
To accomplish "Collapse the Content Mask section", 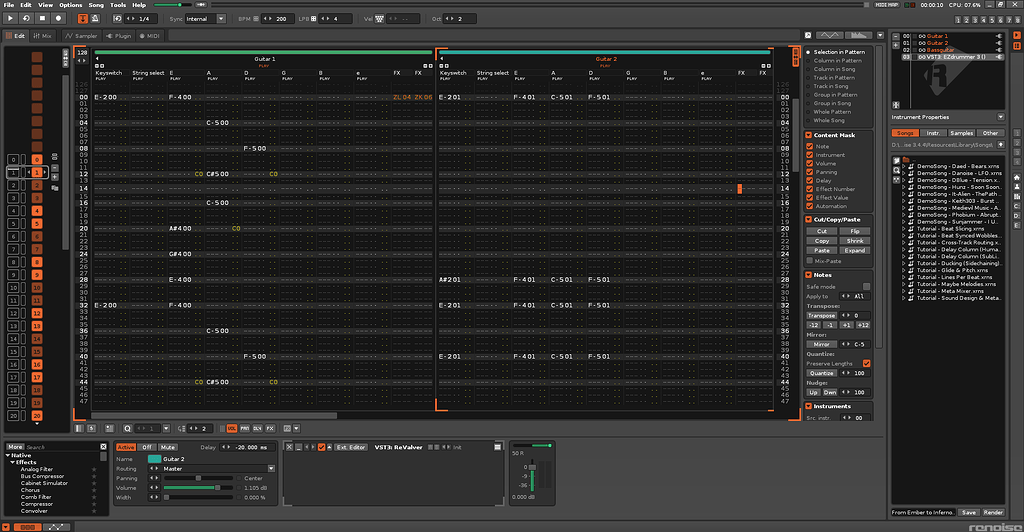I will 808,135.
